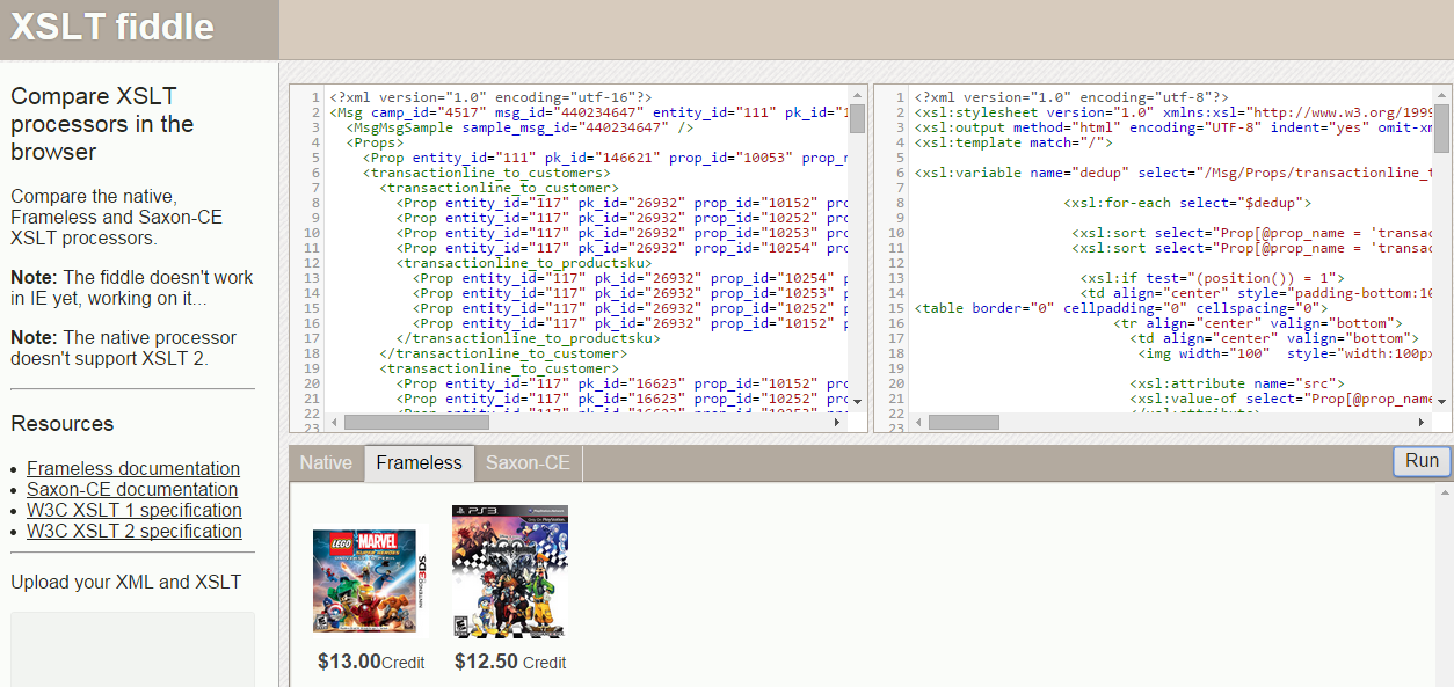Click the upload box under Upload your XML
The image size is (1454, 687).
(x=132, y=650)
